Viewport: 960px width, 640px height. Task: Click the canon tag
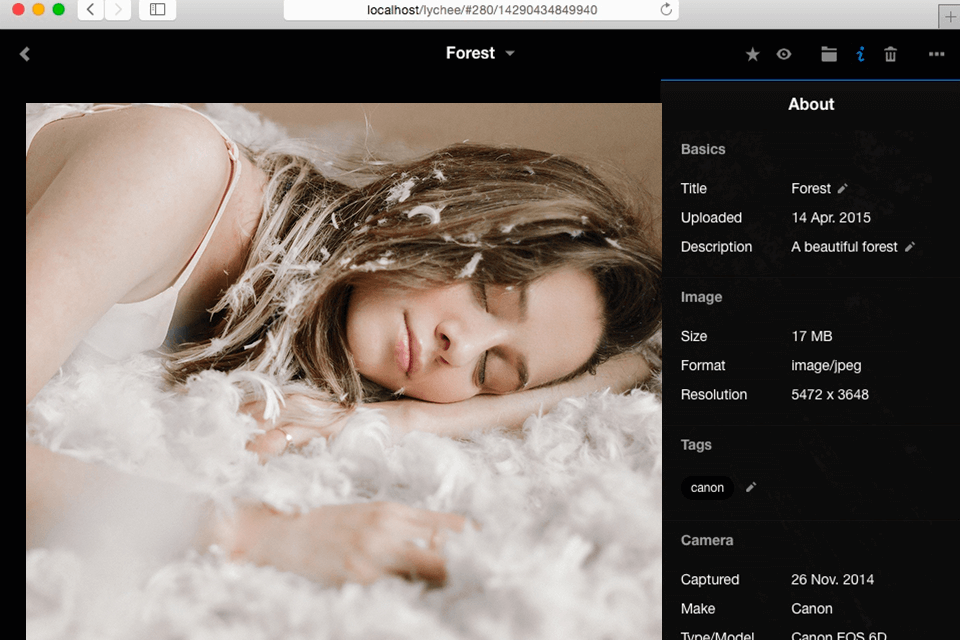(x=707, y=488)
